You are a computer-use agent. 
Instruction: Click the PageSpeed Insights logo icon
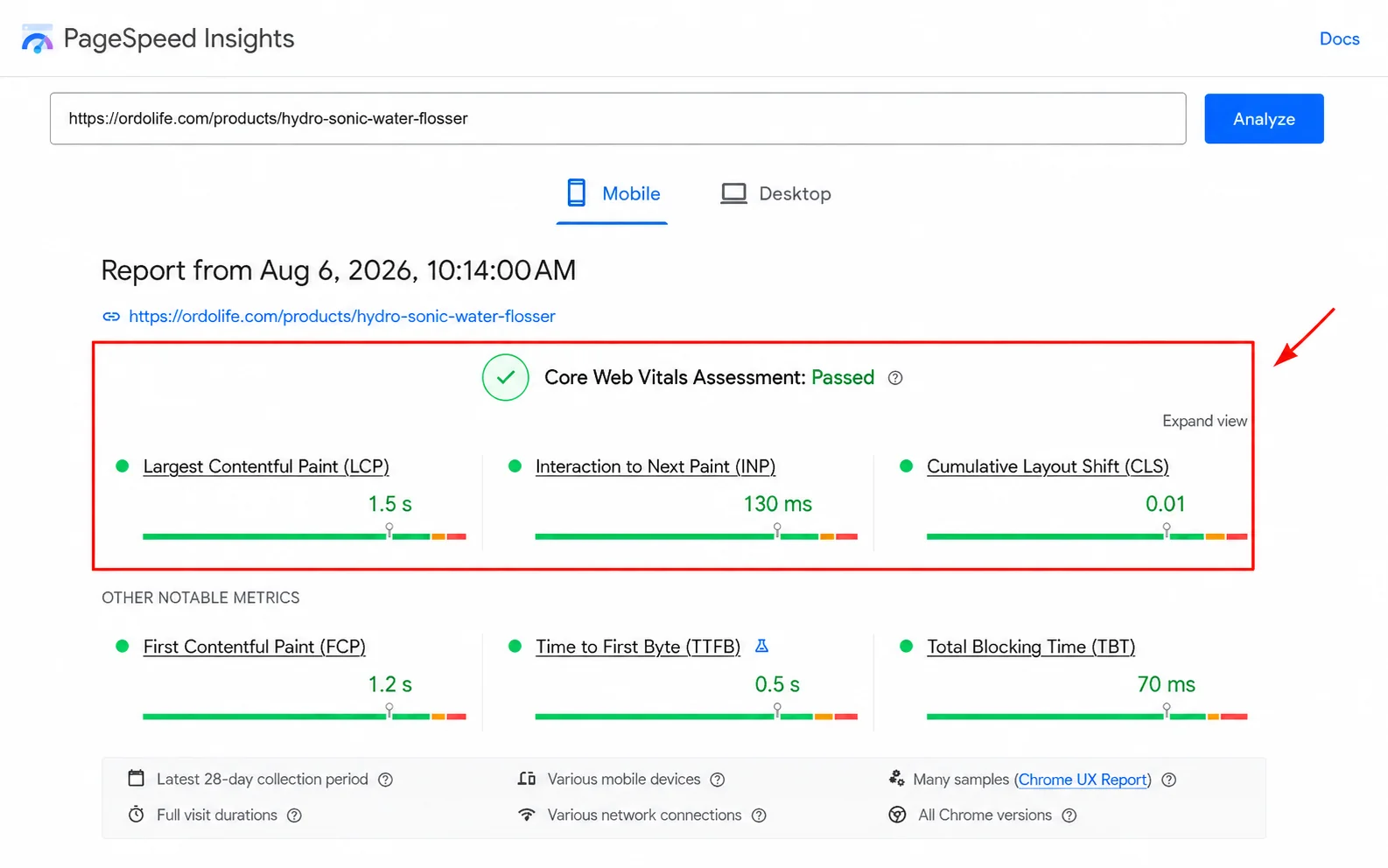pos(37,38)
